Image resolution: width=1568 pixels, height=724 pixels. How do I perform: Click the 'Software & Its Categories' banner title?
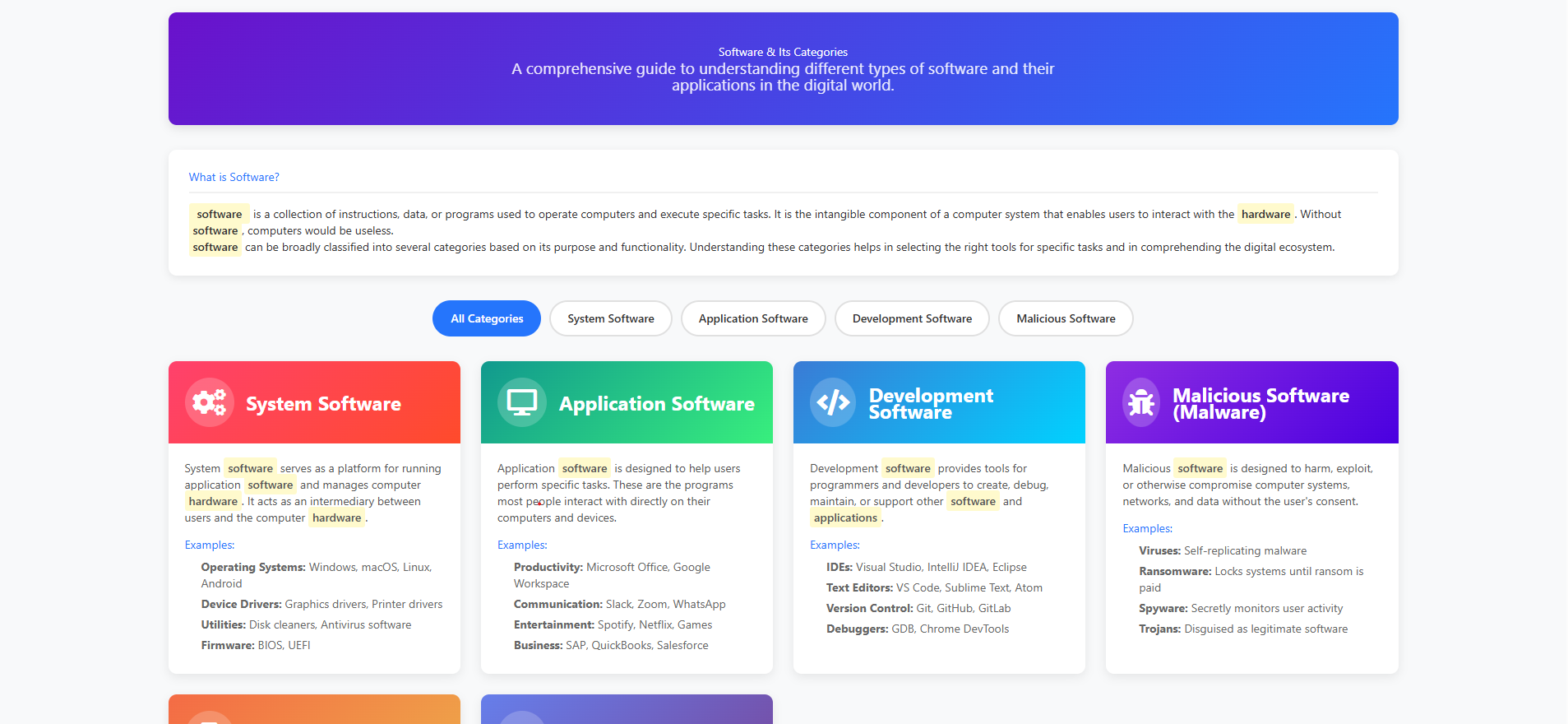[x=783, y=52]
